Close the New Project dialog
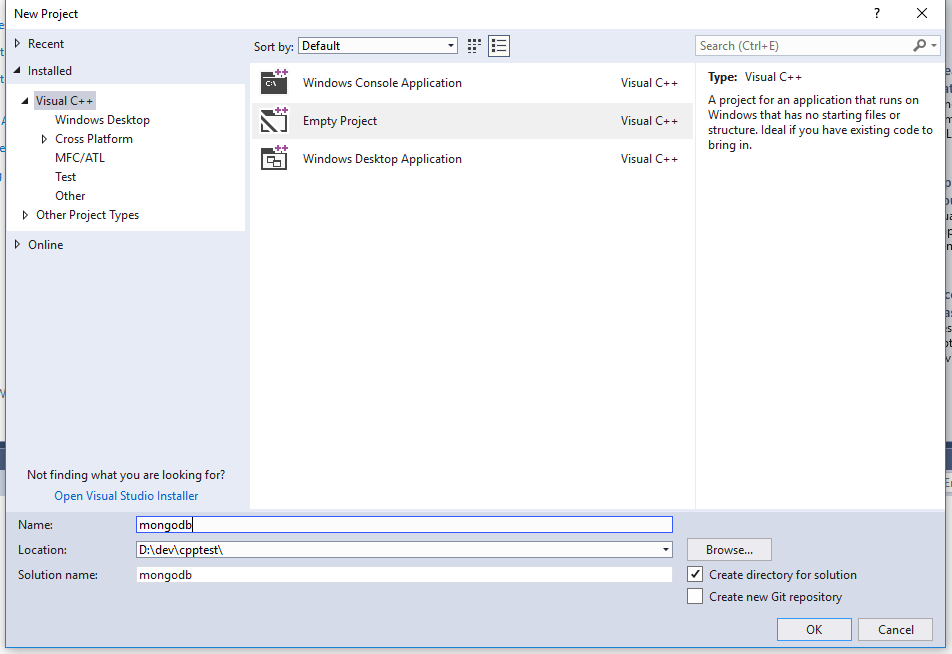The height and width of the screenshot is (654, 952). point(922,13)
